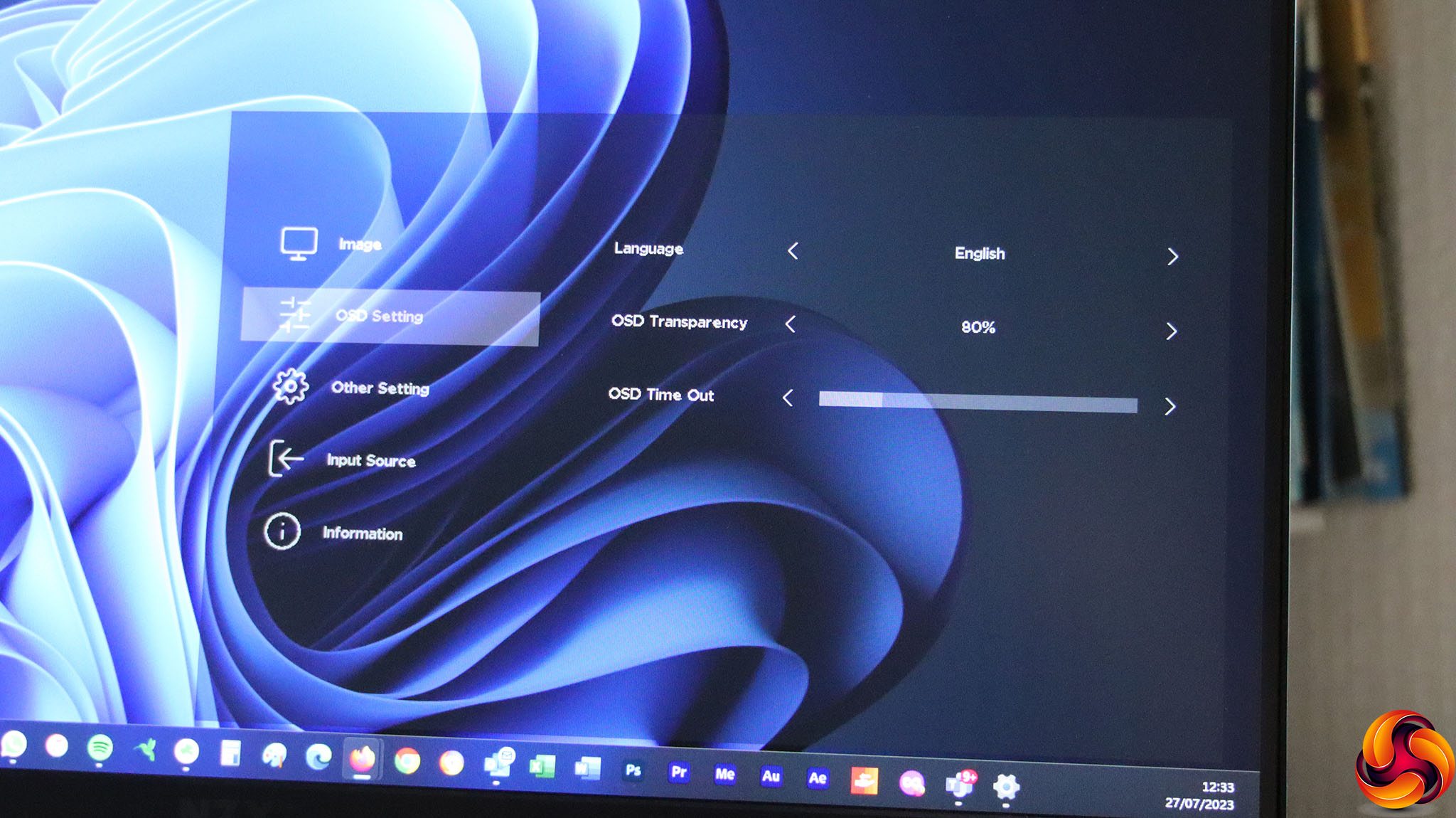Open Premiere Pro from the taskbar
Screen dimensions: 1456x818
(x=679, y=772)
